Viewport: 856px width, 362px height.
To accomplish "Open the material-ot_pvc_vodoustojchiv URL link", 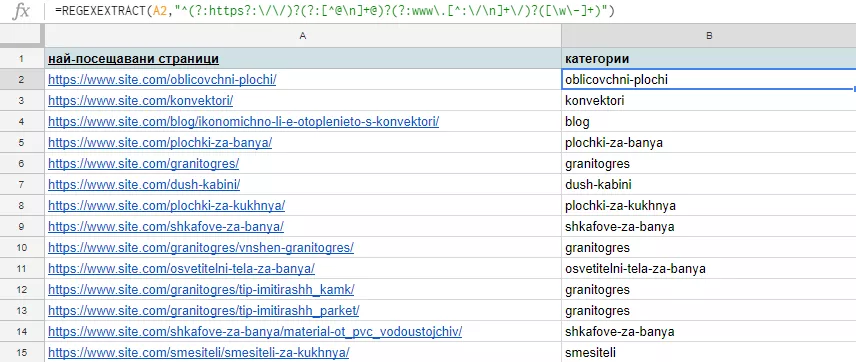I will (255, 331).
